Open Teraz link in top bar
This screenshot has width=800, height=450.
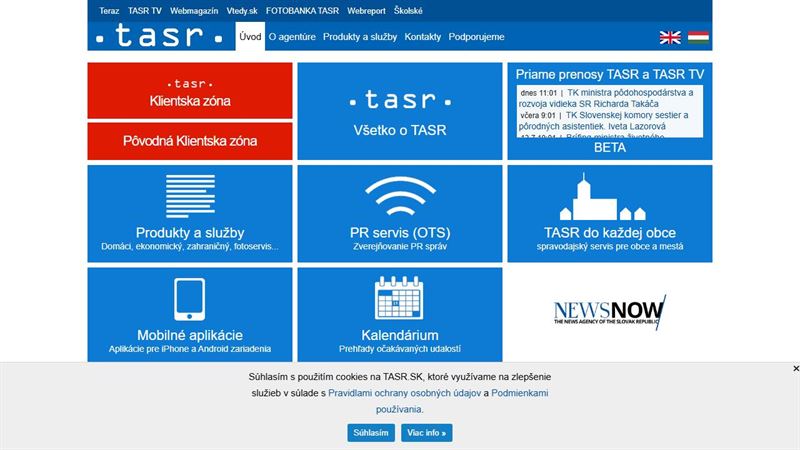[109, 11]
